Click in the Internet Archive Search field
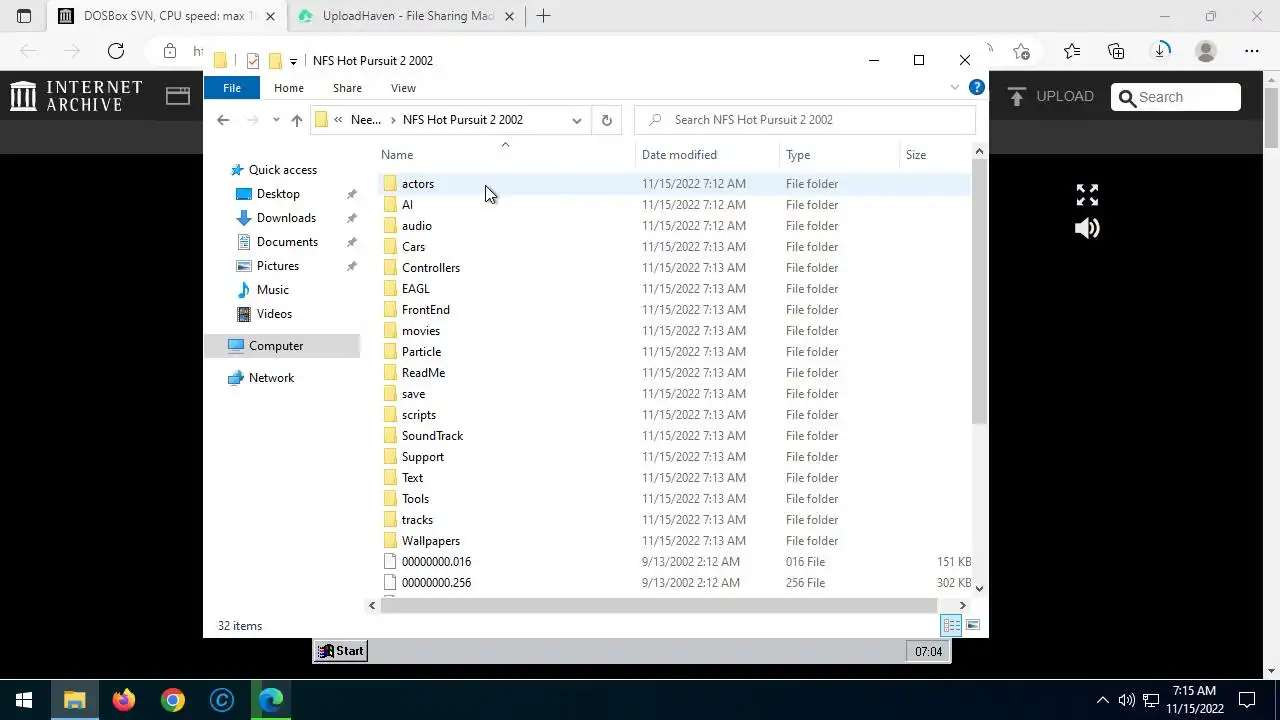This screenshot has width=1280, height=720. click(x=1176, y=97)
